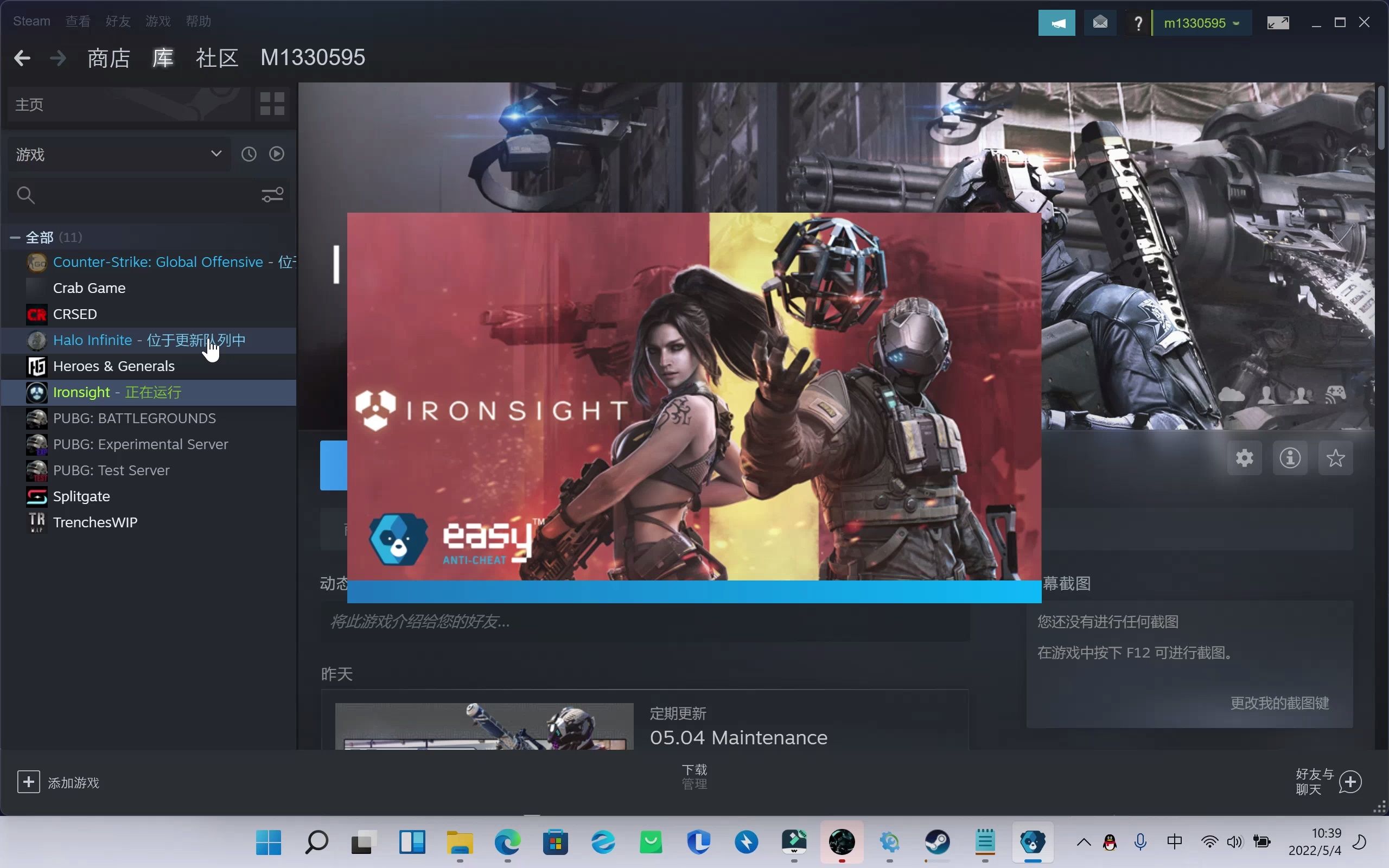The height and width of the screenshot is (868, 1389).
Task: Switch to the 社区 tab
Action: (x=217, y=58)
